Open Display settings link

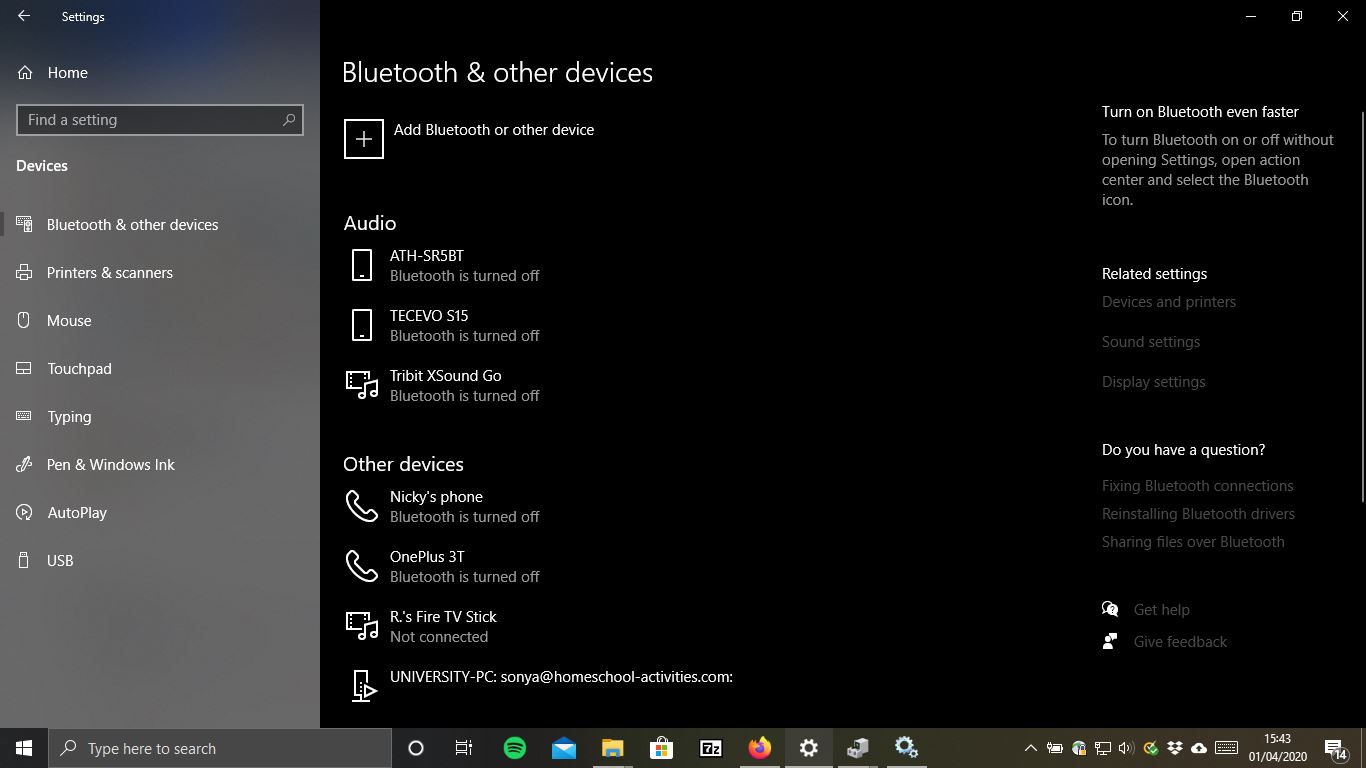click(1154, 382)
